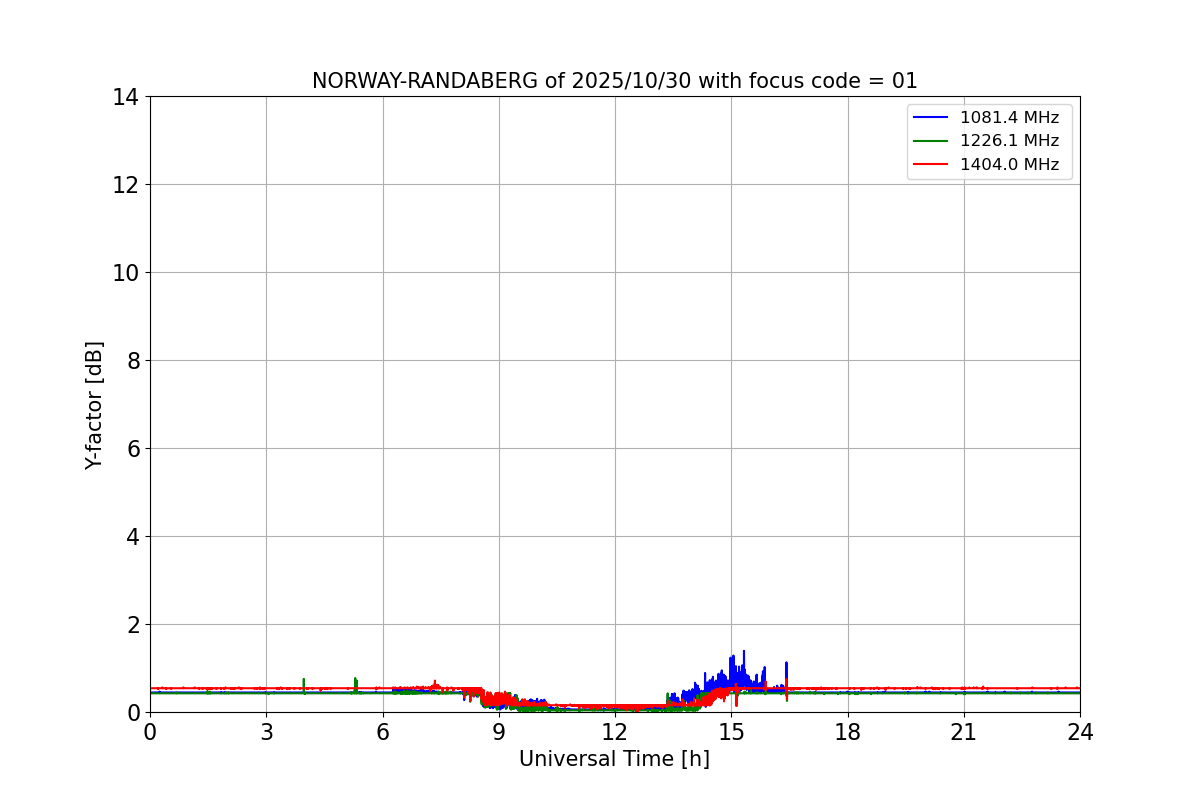Screen dimensions: 1200x800
Task: Click the y-axis tick label 10
Action: [x=126, y=273]
